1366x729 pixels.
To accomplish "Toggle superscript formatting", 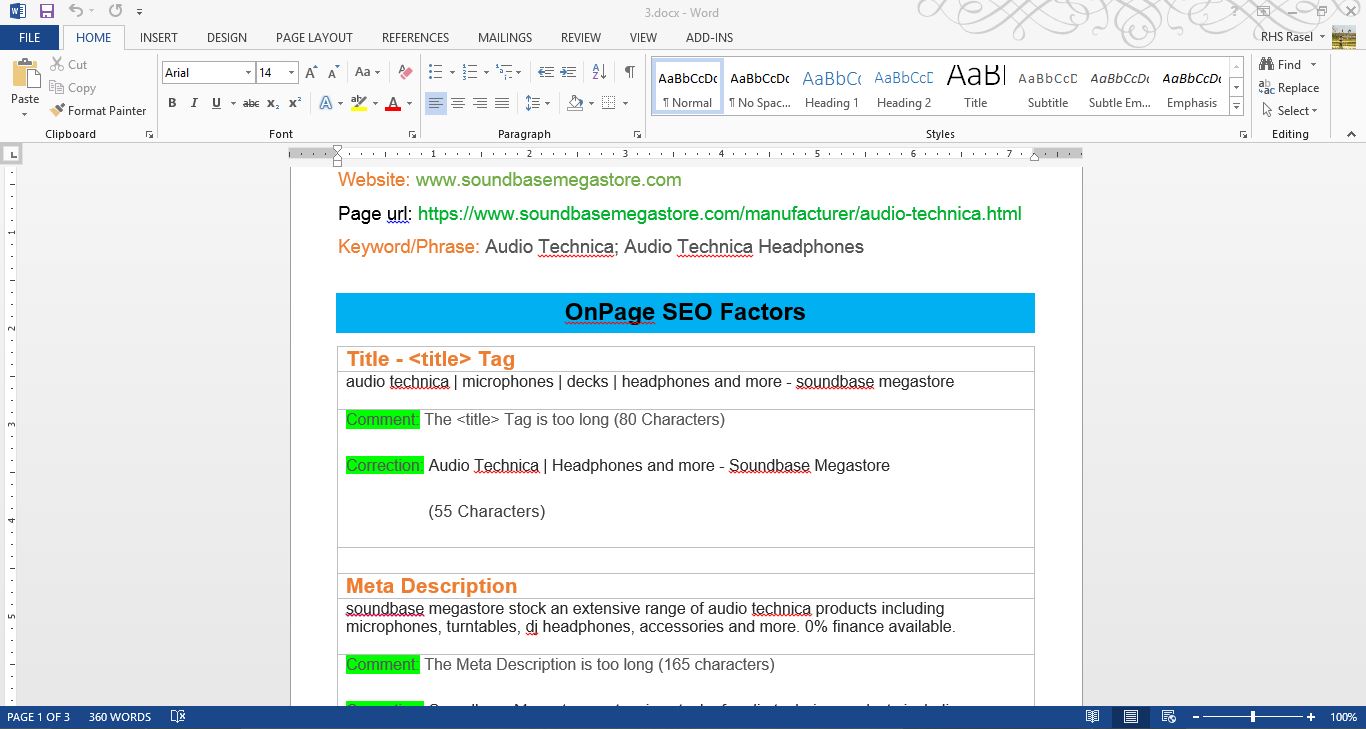I will [x=293, y=103].
